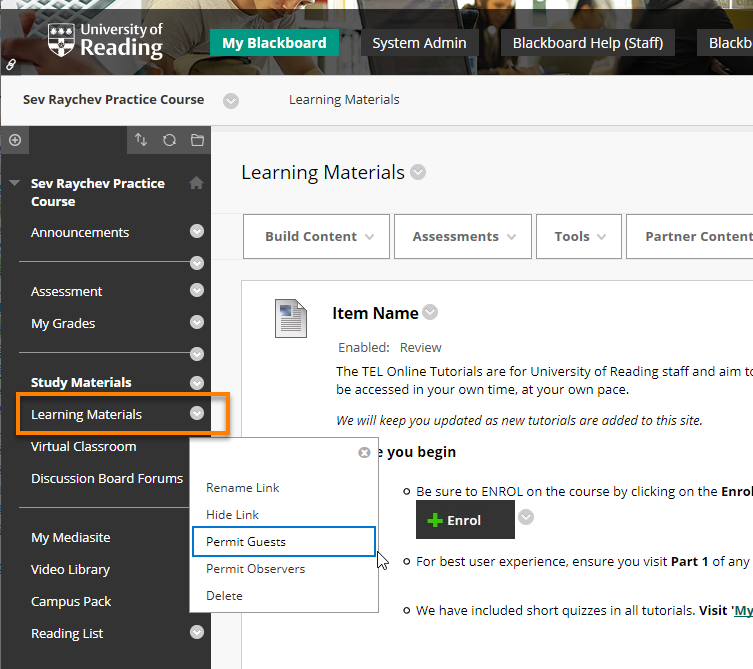Select Delete in the context menu

(x=224, y=596)
